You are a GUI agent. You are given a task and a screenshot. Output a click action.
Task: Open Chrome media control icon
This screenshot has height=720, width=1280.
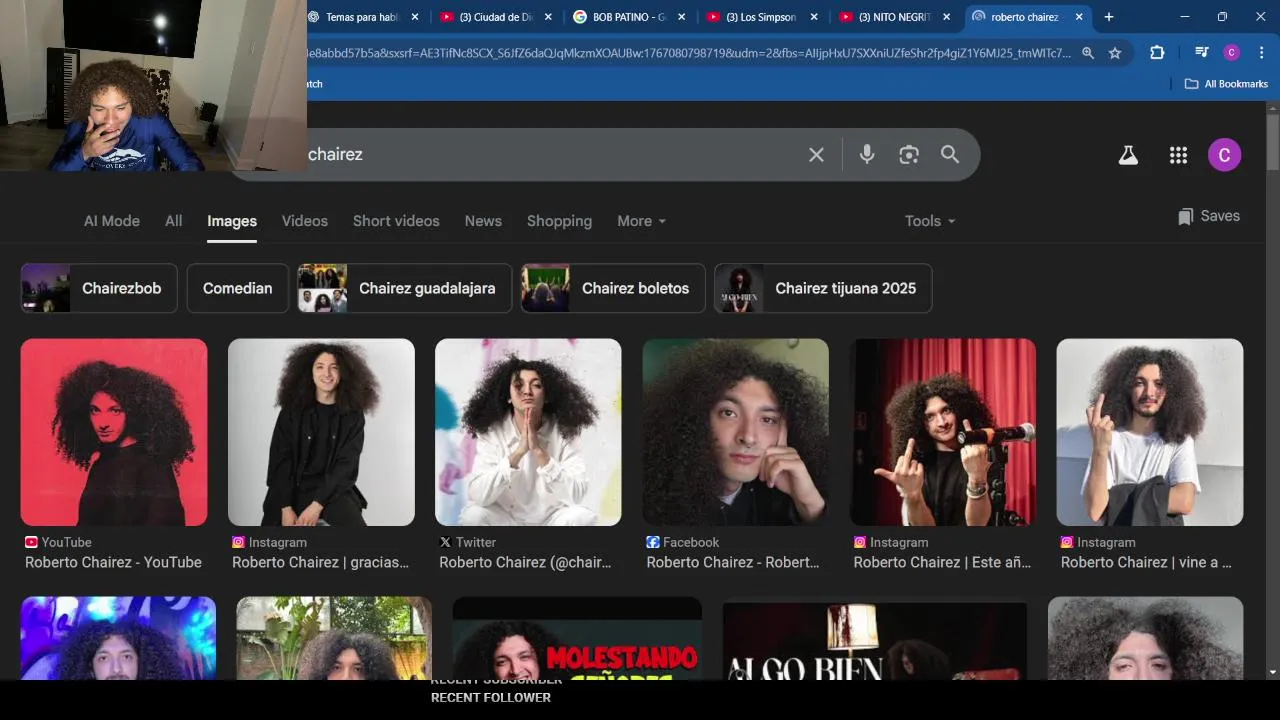1202,53
